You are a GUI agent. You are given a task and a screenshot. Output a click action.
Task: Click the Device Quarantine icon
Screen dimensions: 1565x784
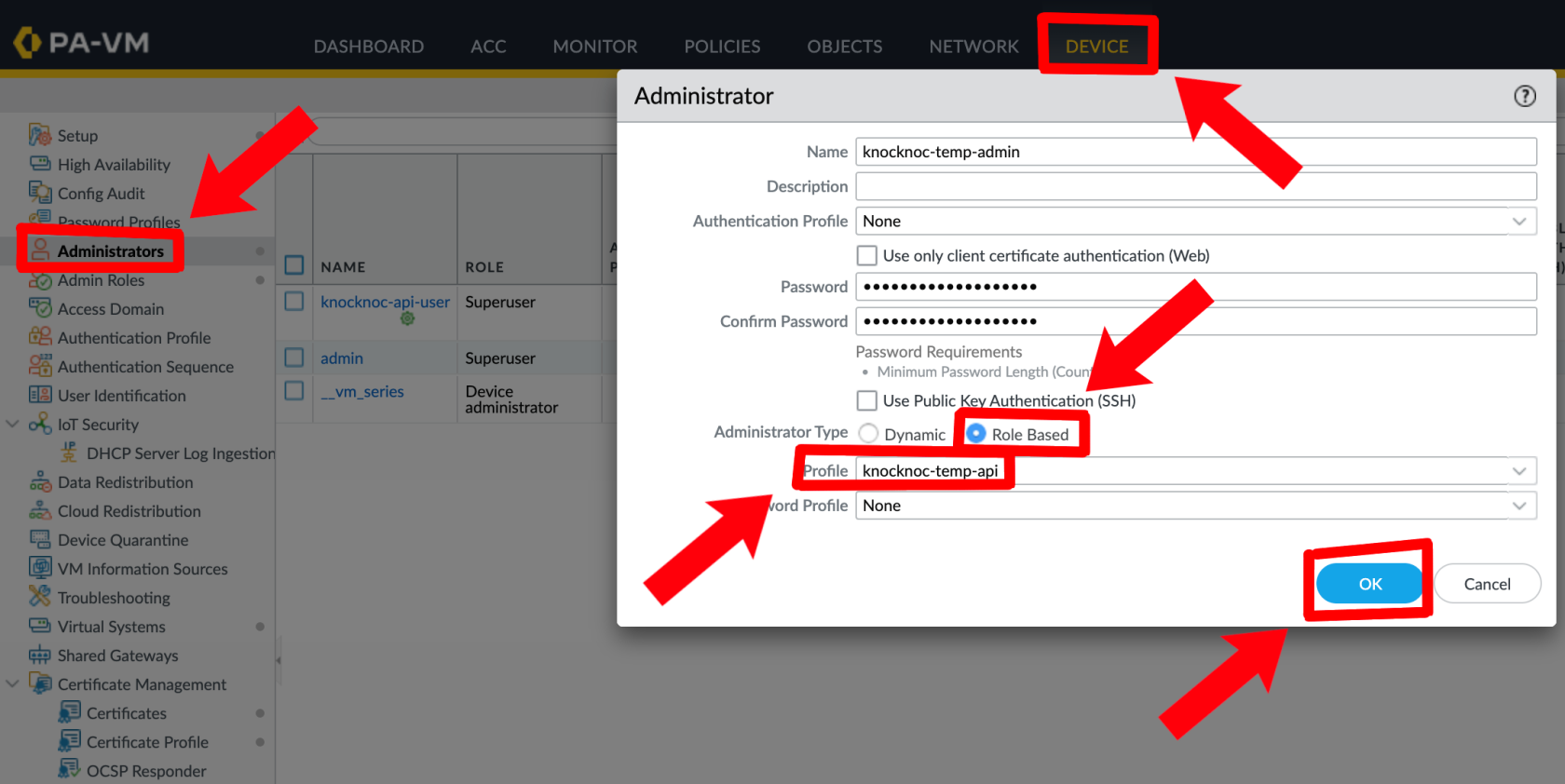pos(39,539)
